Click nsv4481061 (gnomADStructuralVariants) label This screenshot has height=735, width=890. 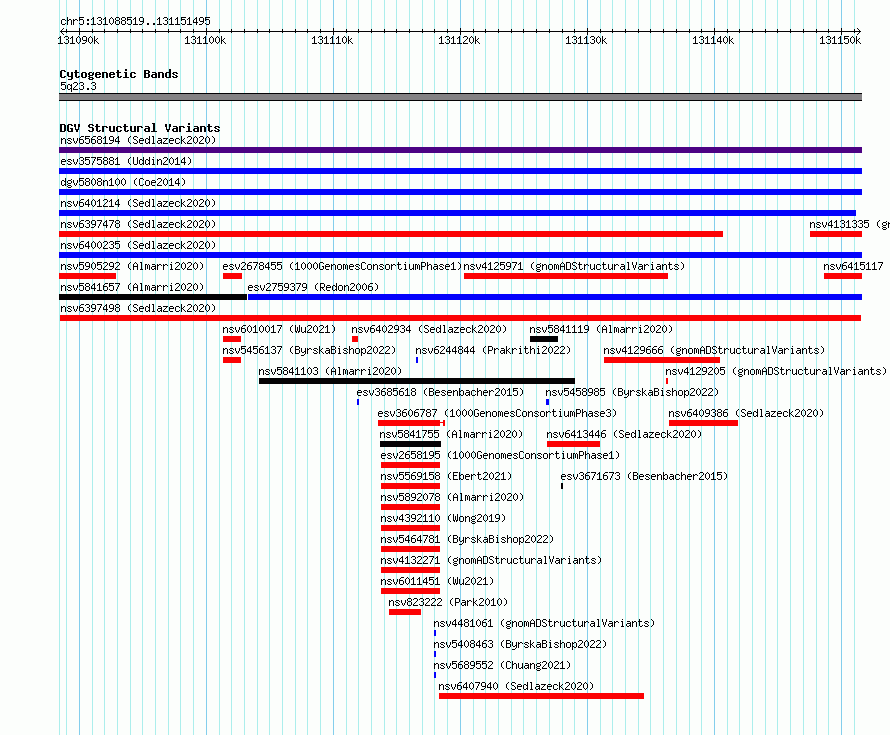pos(544,623)
